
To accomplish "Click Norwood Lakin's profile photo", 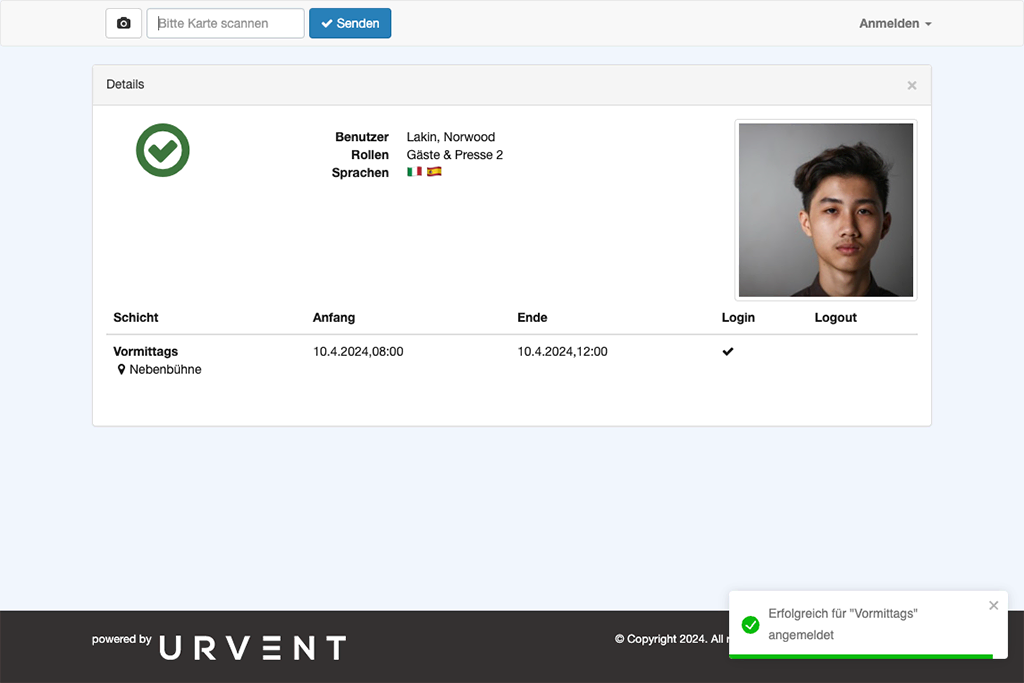I will coord(825,210).
